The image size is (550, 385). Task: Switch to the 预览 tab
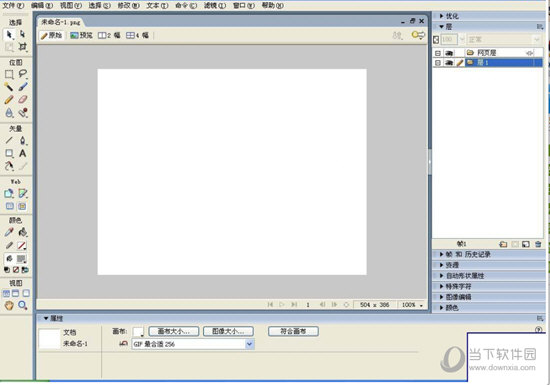click(81, 35)
